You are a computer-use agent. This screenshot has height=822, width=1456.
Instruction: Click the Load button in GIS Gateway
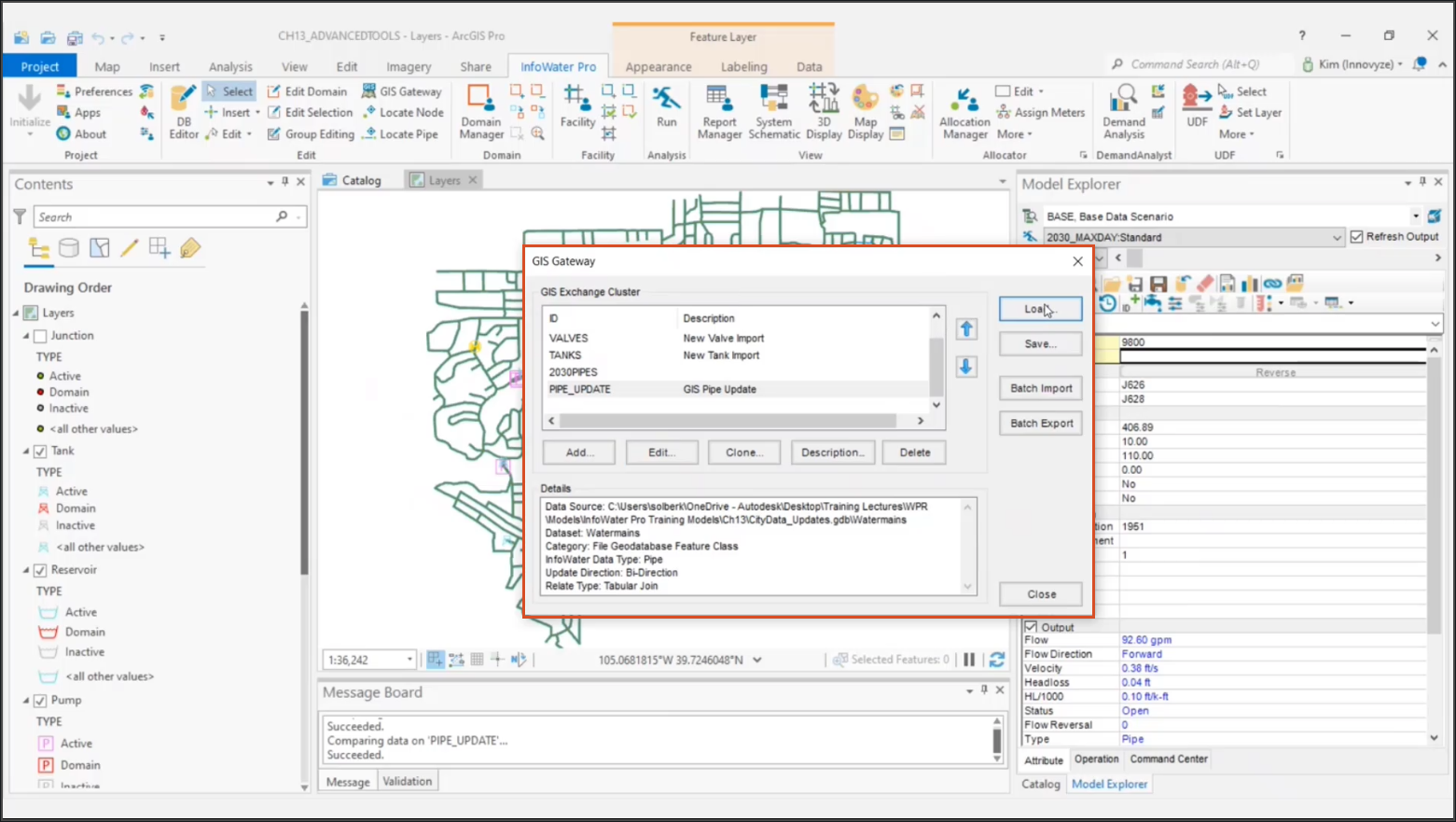click(x=1040, y=309)
